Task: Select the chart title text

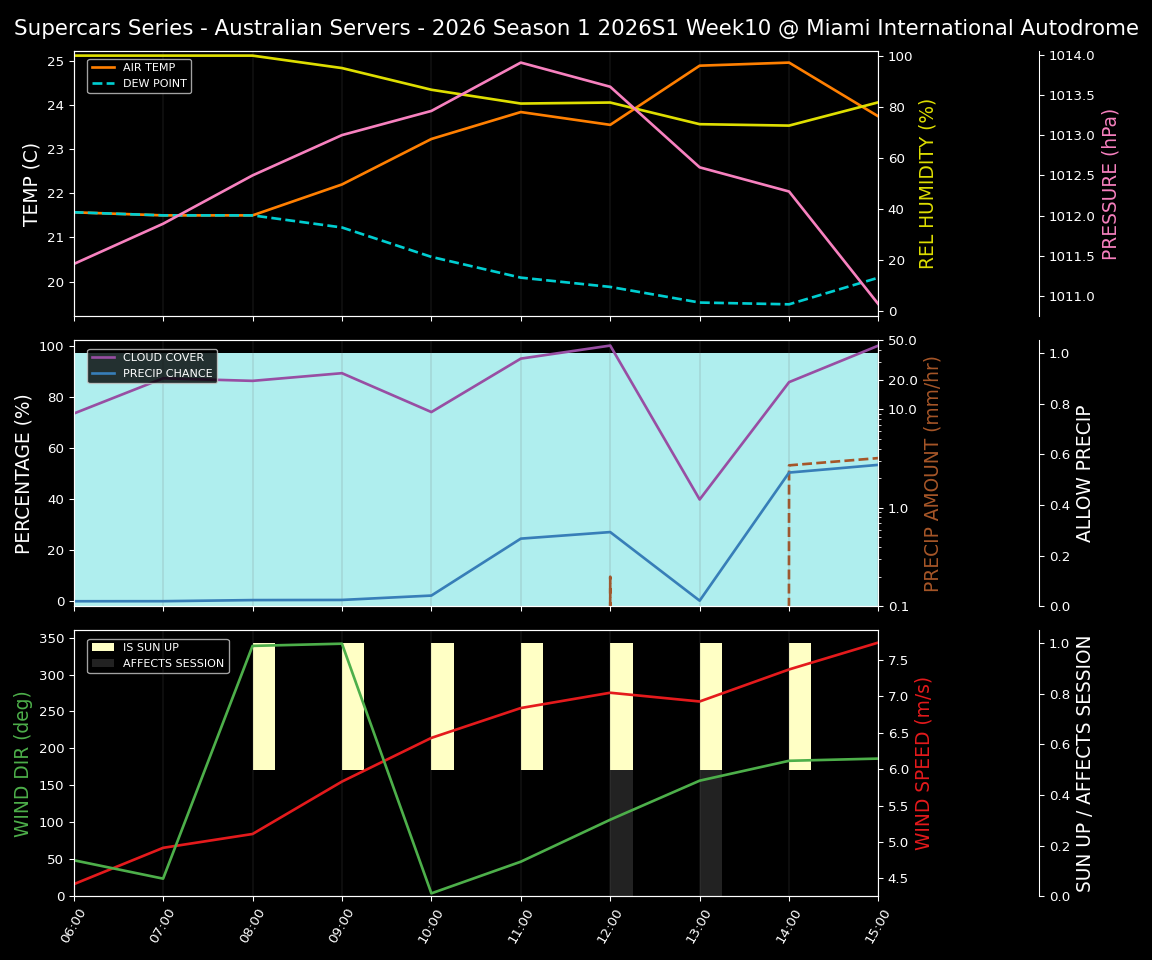Action: [576, 27]
